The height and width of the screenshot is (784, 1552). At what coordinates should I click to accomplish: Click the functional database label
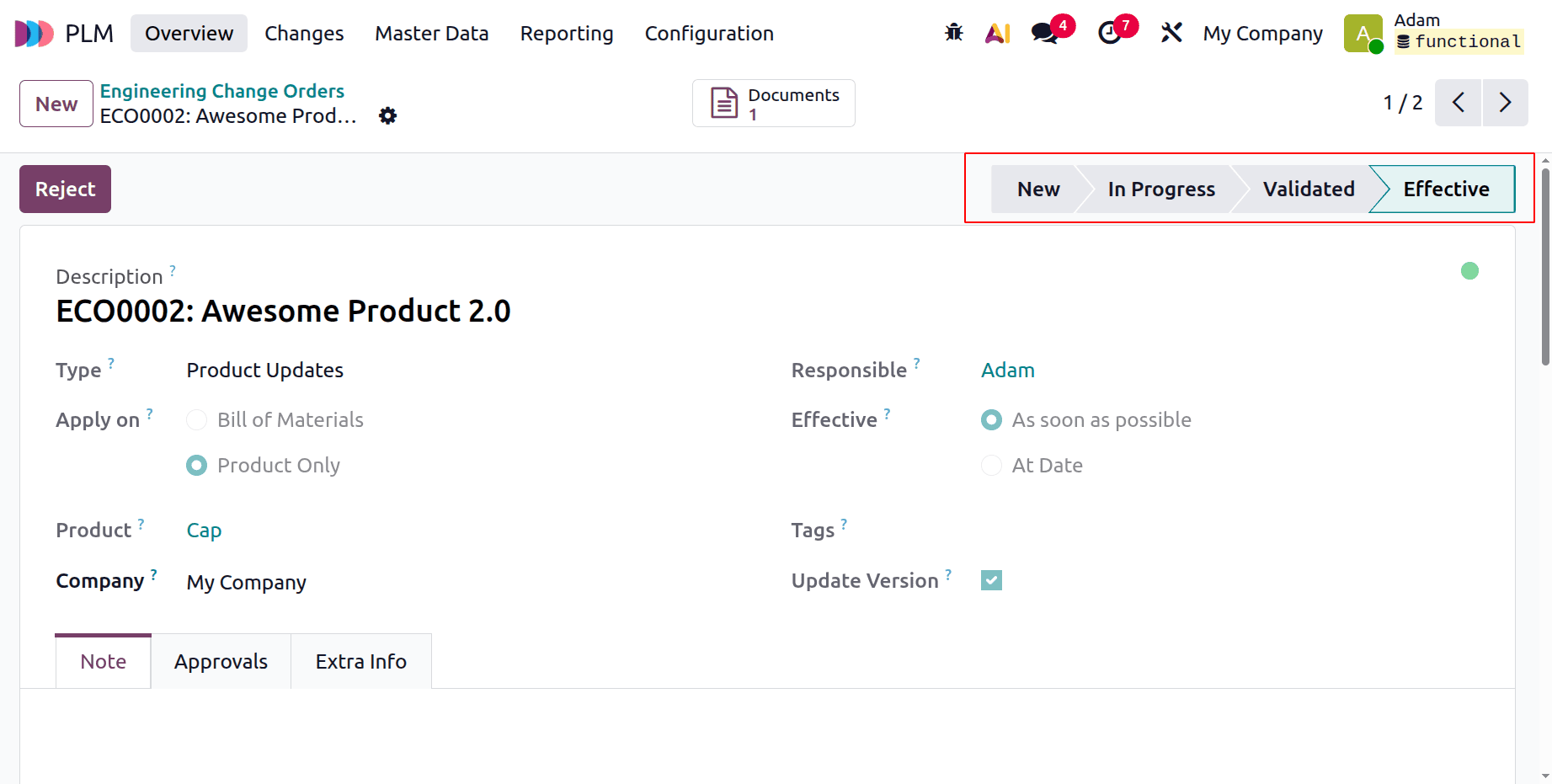pyautogui.click(x=1459, y=41)
